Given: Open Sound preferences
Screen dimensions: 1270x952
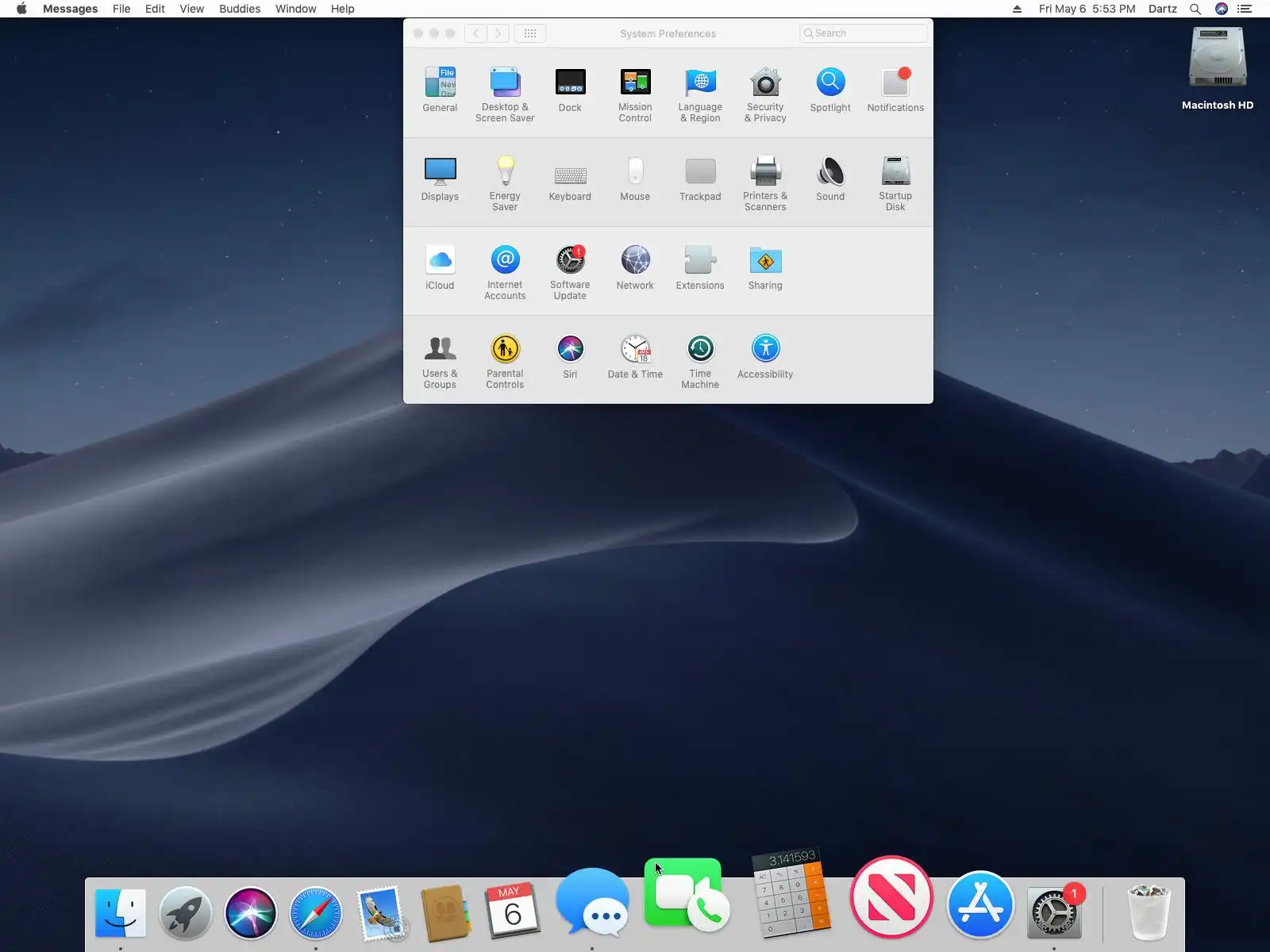Looking at the screenshot, I should (830, 178).
